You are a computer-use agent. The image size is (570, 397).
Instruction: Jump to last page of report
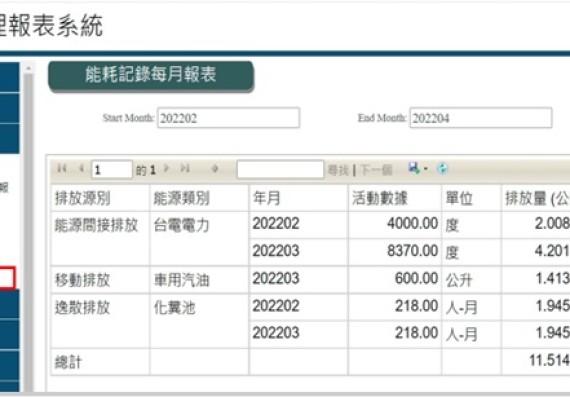click(185, 168)
